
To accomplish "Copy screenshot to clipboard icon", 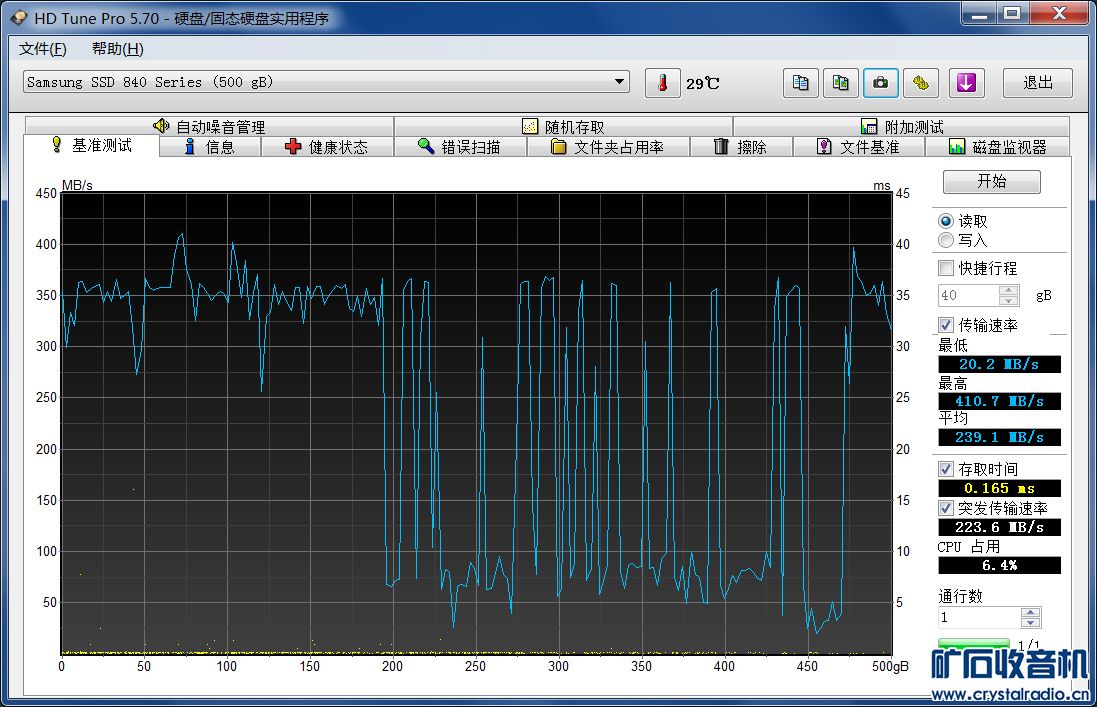I will pos(841,83).
